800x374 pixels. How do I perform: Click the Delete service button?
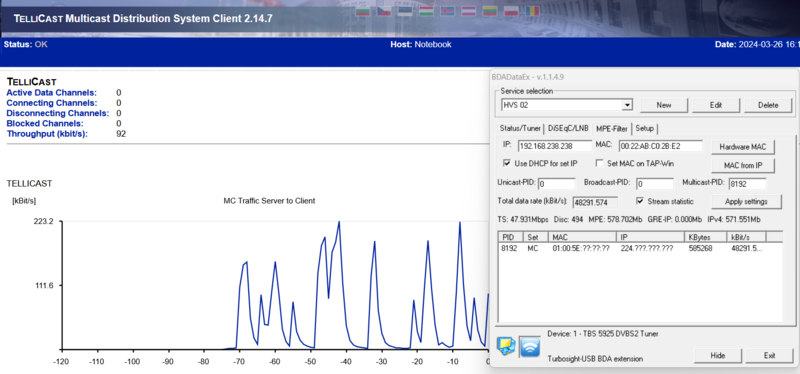pos(768,105)
